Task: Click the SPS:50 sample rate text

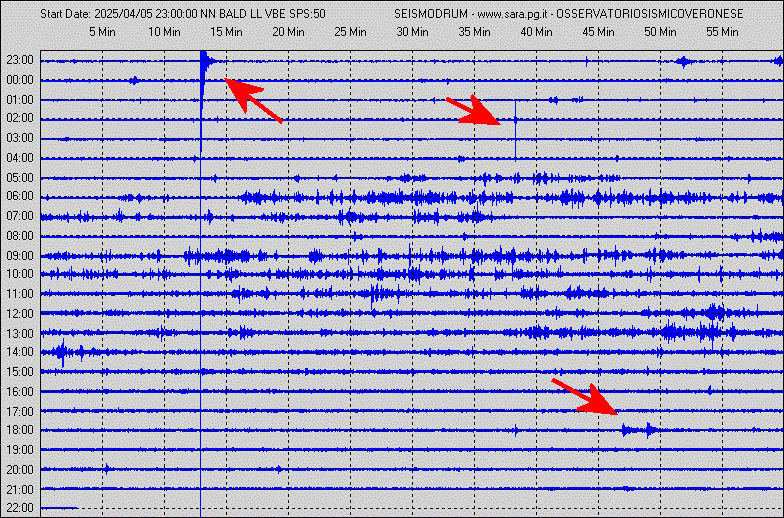Action: [308, 14]
